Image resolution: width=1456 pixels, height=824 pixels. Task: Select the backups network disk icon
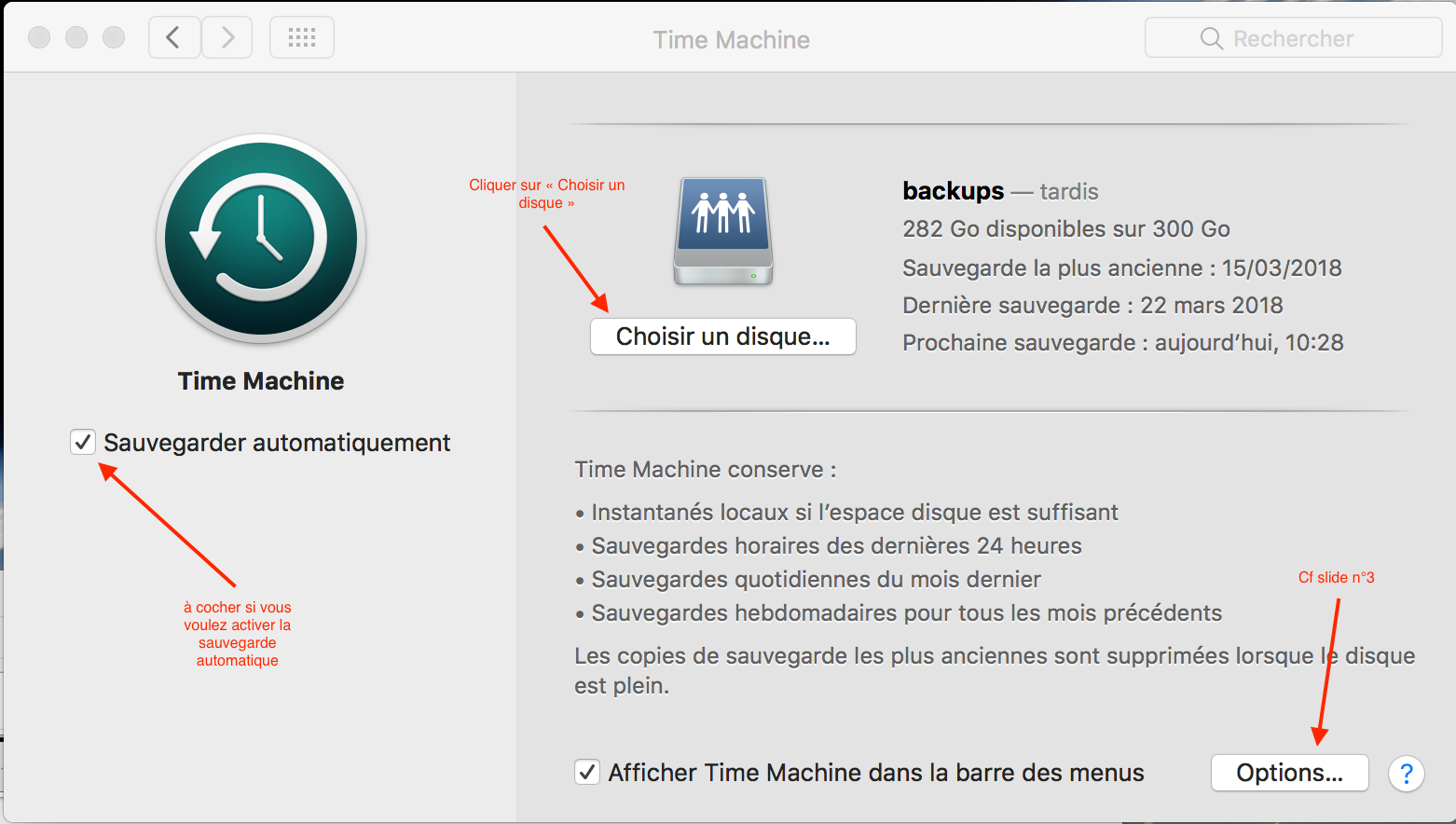pyautogui.click(x=723, y=230)
